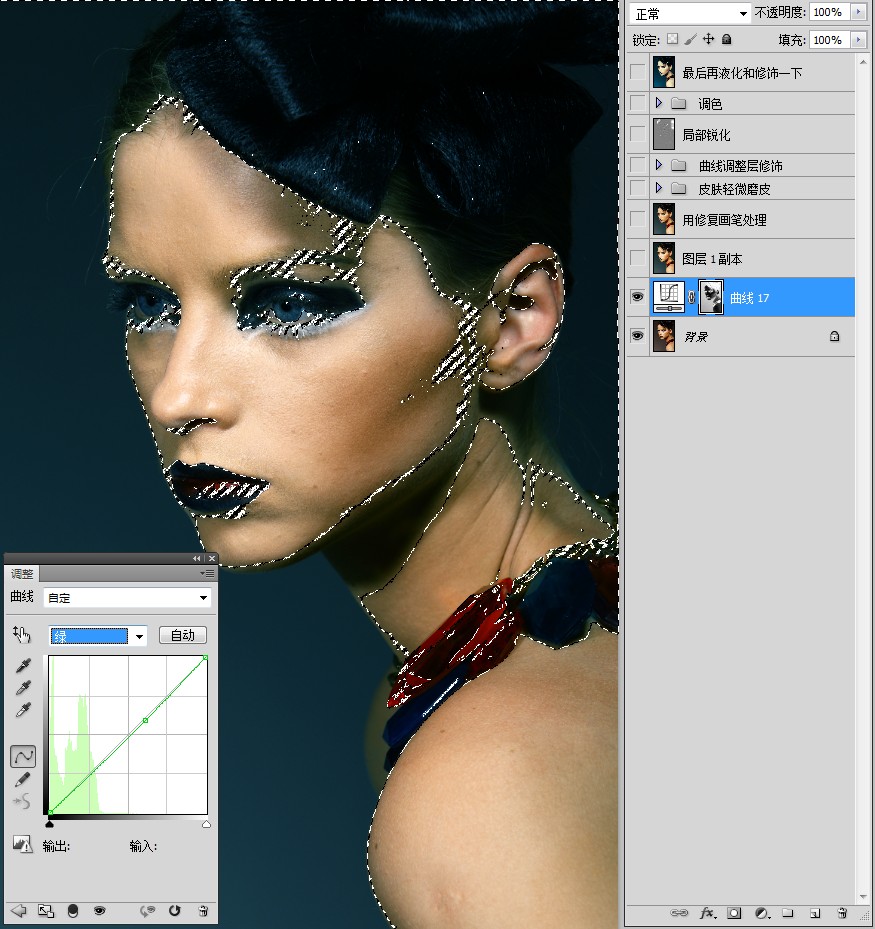Click the curves thumbnail of 曲线 17
The width and height of the screenshot is (875, 929).
pos(669,297)
